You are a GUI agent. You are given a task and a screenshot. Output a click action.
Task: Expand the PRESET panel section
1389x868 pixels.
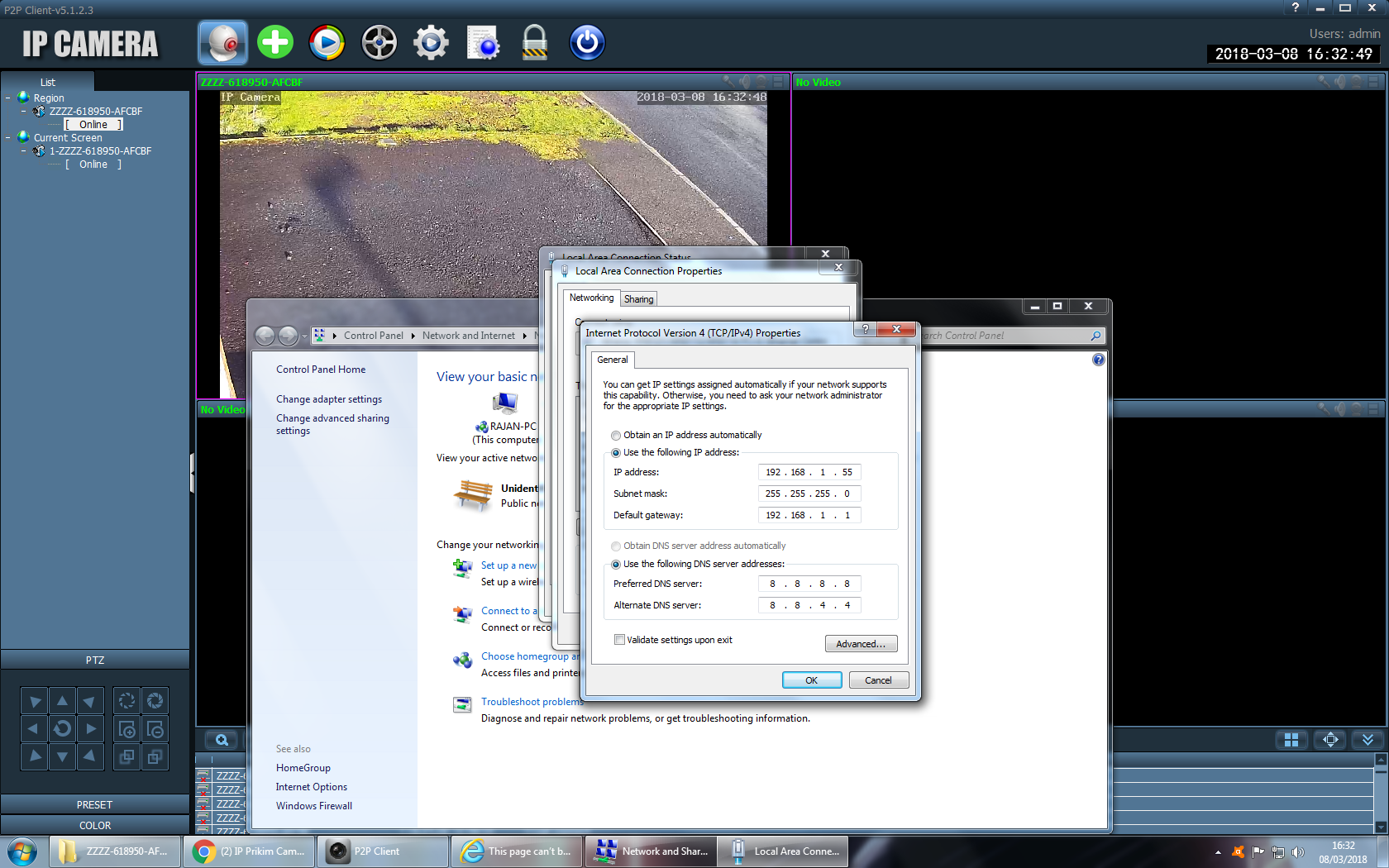pyautogui.click(x=95, y=804)
